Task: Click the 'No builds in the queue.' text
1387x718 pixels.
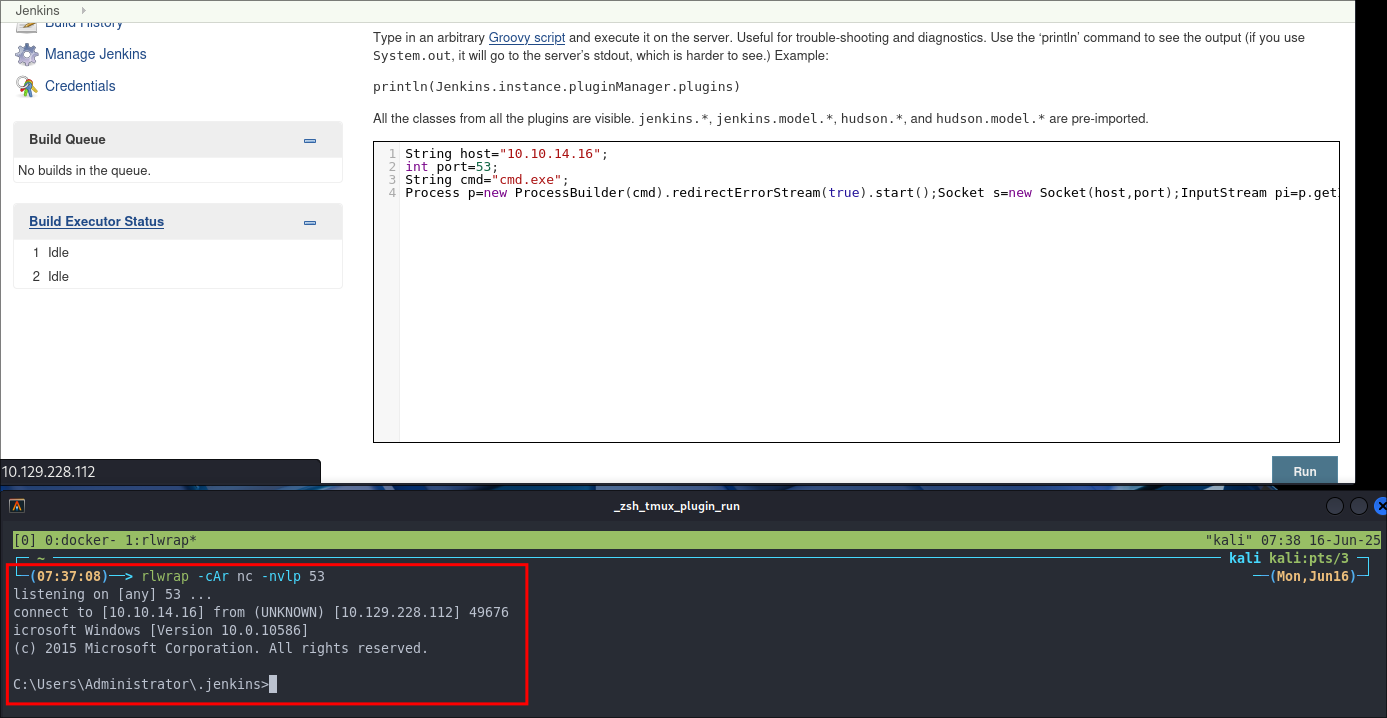Action: coord(84,171)
